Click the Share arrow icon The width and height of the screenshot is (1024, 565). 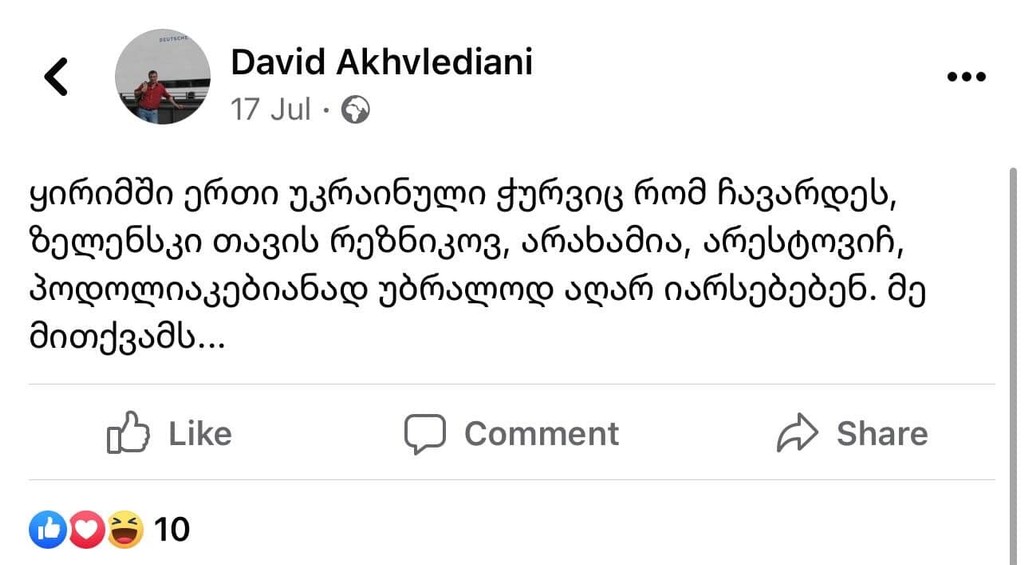click(x=797, y=433)
